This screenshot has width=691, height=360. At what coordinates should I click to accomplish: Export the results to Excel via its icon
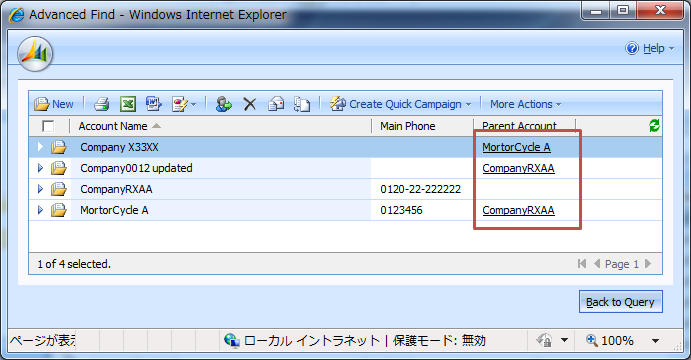(x=128, y=104)
